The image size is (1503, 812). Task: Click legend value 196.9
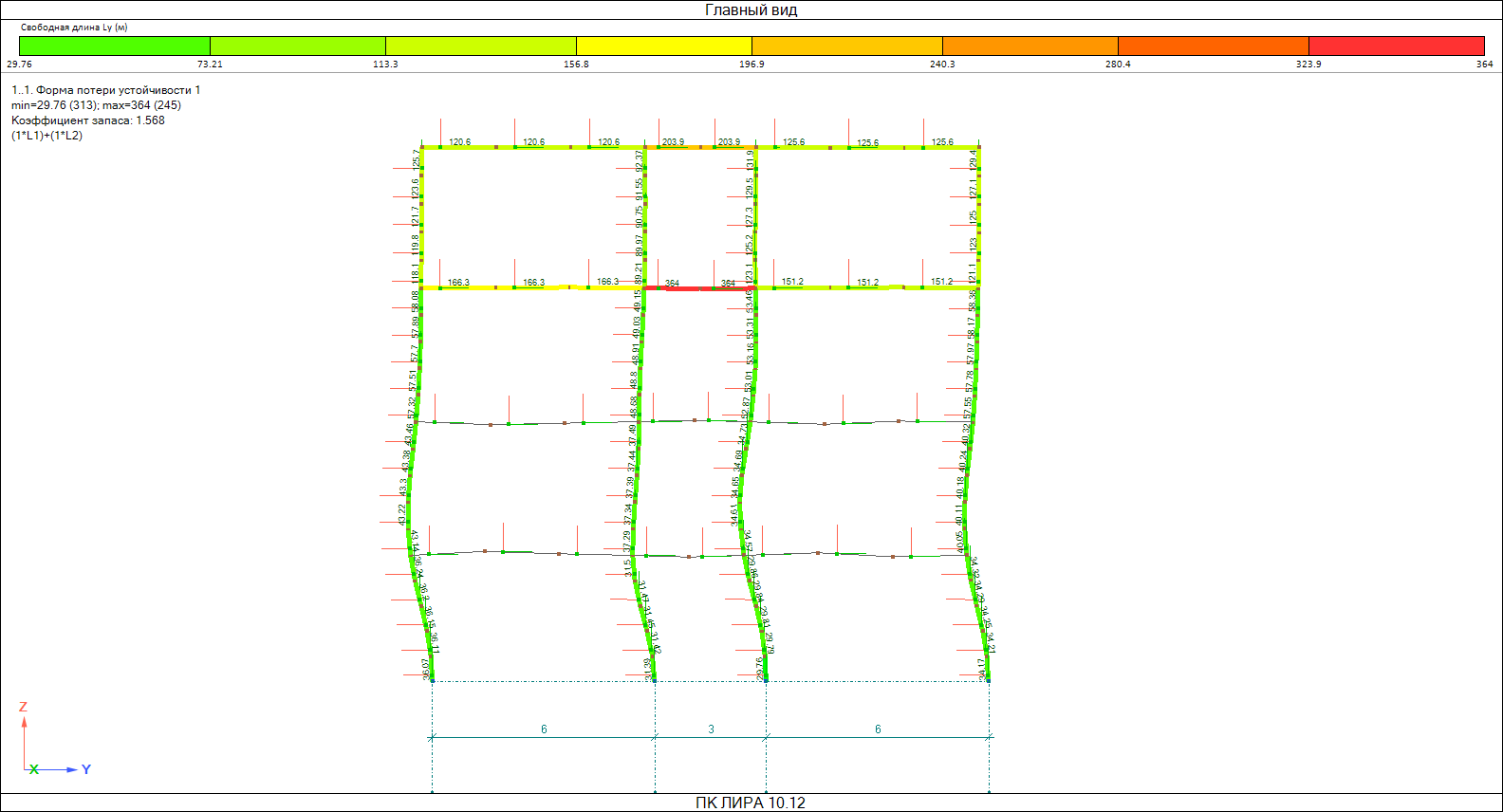751,65
